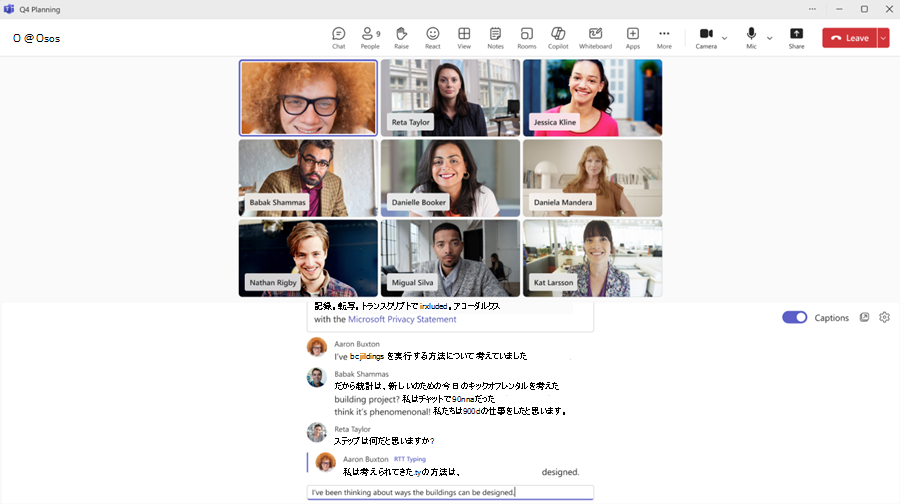The image size is (900, 504).
Task: Select the highlighted active speaker video tile
Action: (308, 98)
